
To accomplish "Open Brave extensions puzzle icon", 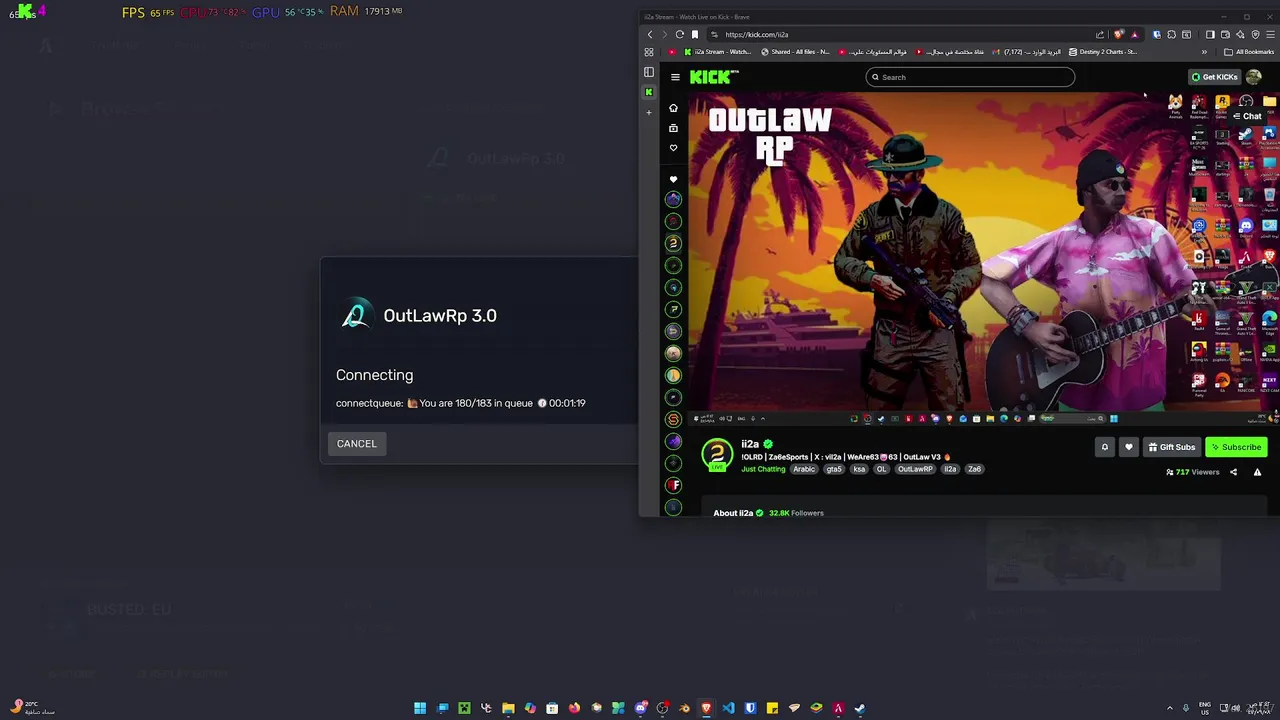I will [x=1171, y=34].
